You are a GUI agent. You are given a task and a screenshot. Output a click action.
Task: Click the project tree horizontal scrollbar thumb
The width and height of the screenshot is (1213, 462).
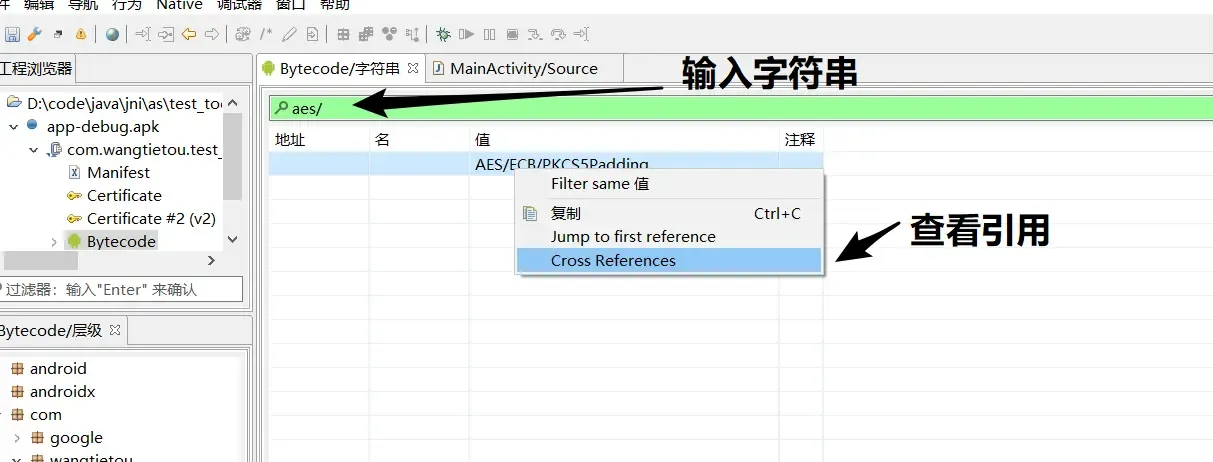[x=39, y=260]
